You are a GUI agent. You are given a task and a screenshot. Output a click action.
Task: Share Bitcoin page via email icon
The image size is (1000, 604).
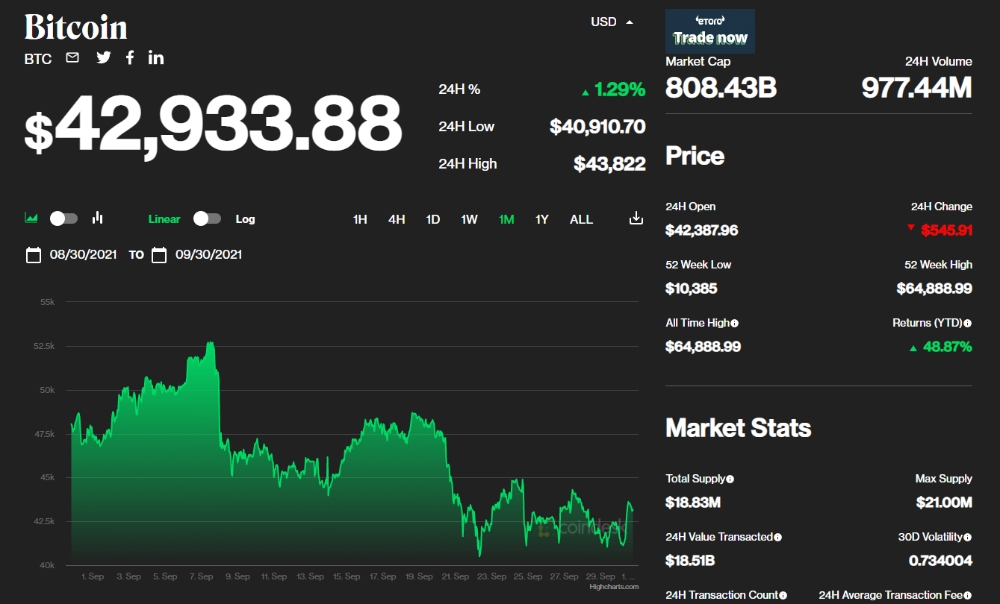(73, 58)
